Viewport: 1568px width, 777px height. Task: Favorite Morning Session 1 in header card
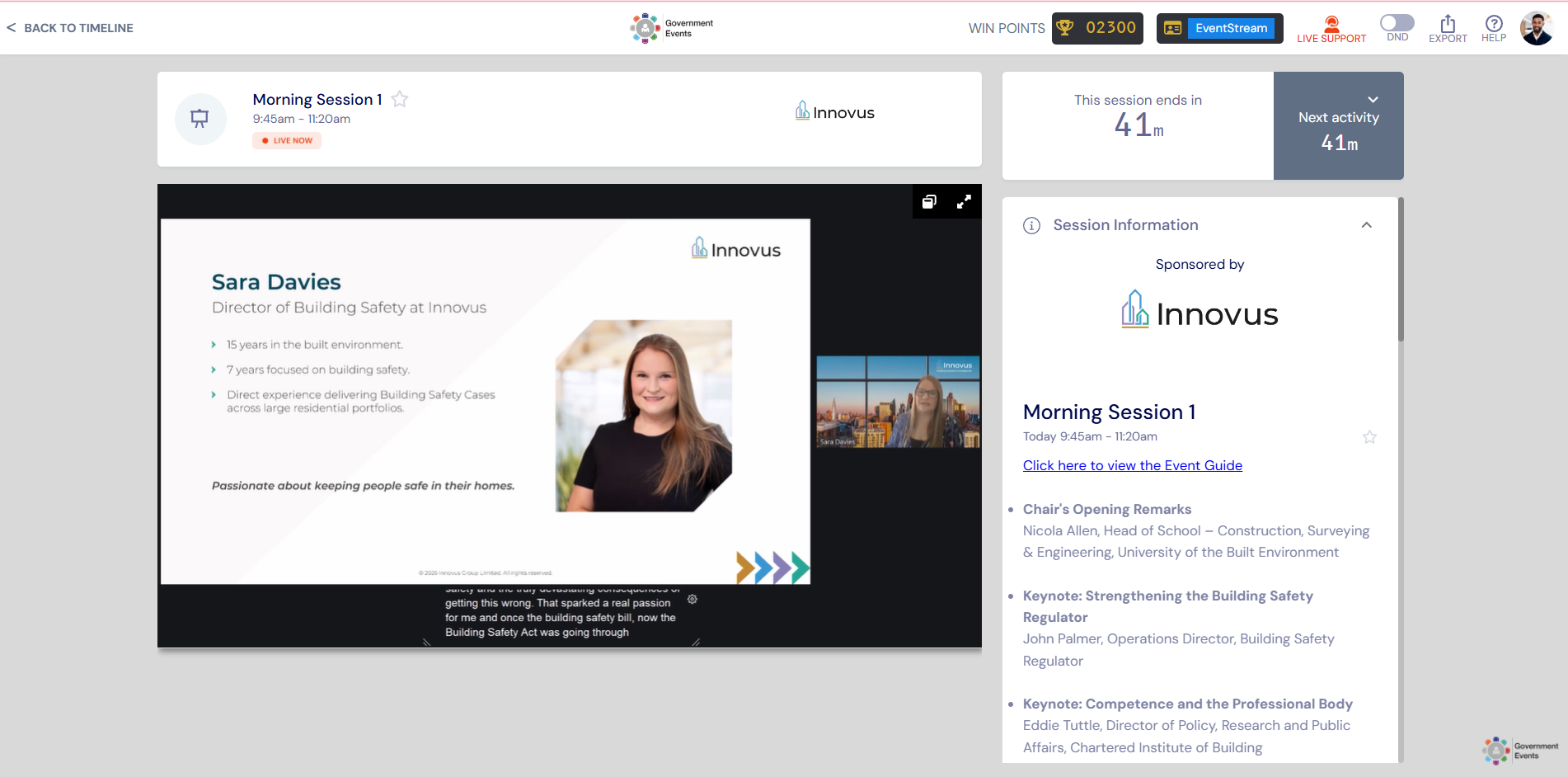point(400,100)
